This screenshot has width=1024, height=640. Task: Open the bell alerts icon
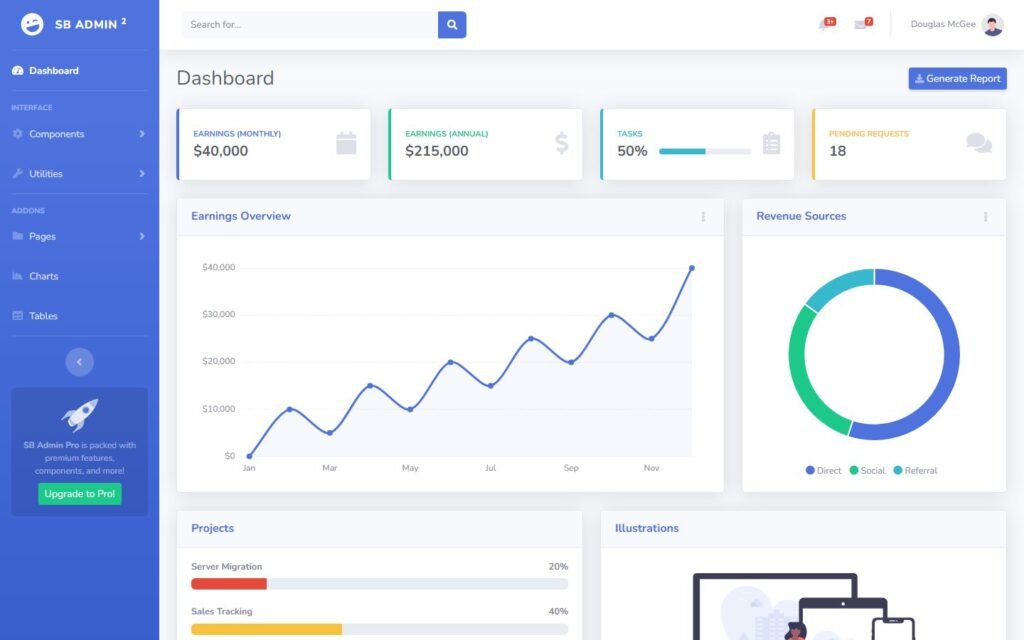coord(824,25)
